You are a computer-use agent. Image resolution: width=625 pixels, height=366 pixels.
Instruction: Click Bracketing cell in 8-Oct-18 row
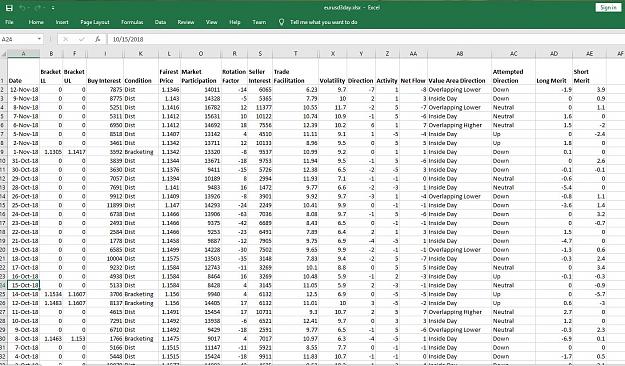click(141, 339)
